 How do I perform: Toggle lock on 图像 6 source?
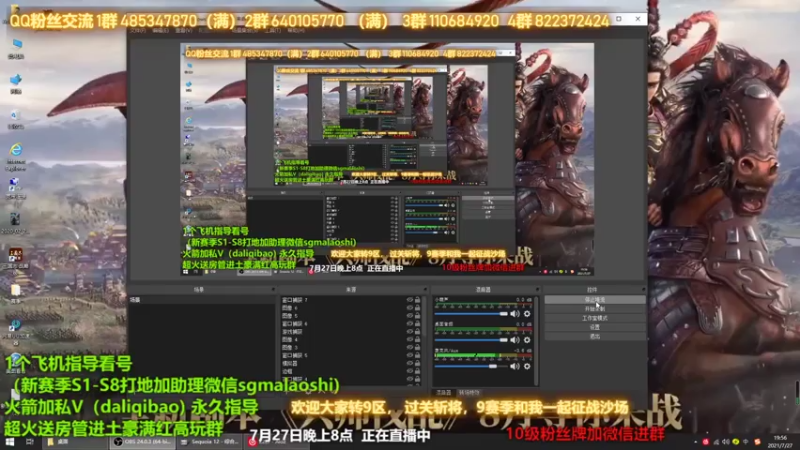tap(417, 308)
